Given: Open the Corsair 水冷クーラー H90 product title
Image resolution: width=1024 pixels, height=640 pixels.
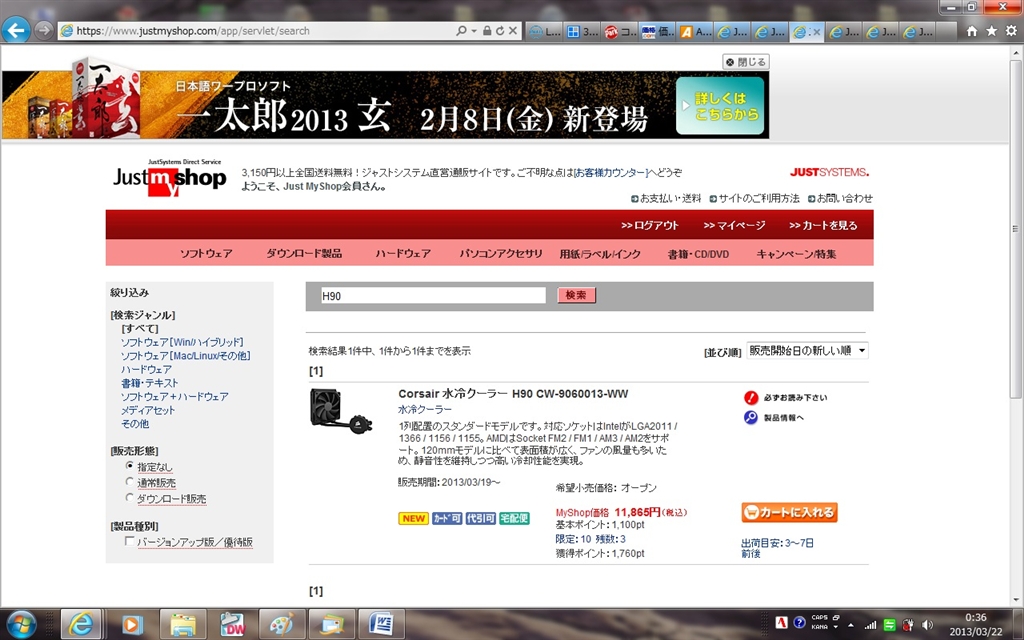Looking at the screenshot, I should (x=513, y=394).
